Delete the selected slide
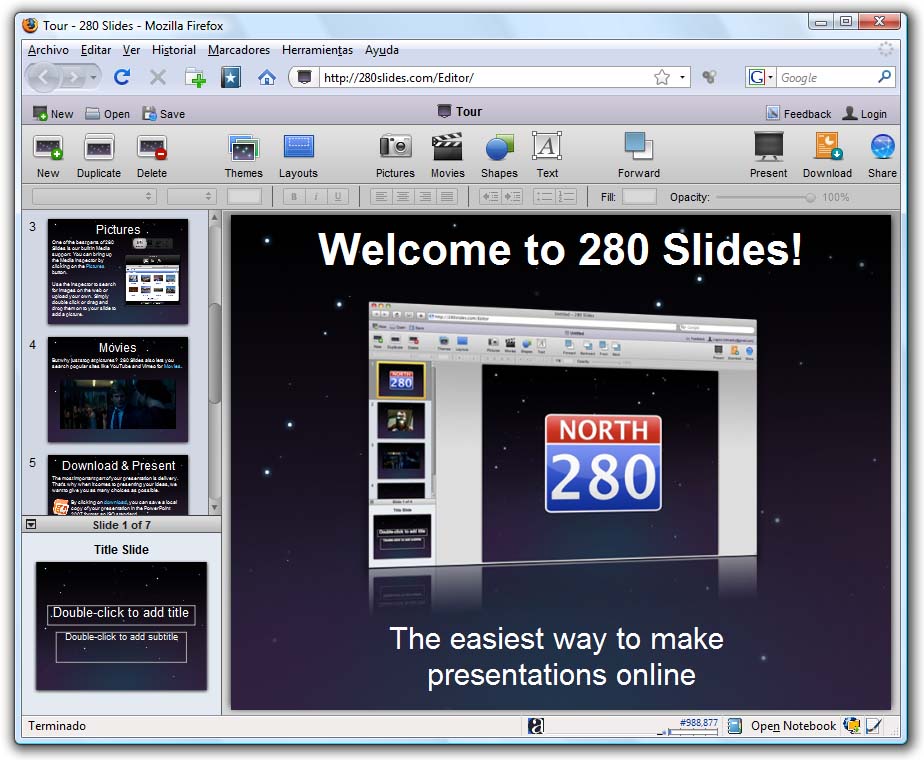This screenshot has width=924, height=760. [152, 156]
